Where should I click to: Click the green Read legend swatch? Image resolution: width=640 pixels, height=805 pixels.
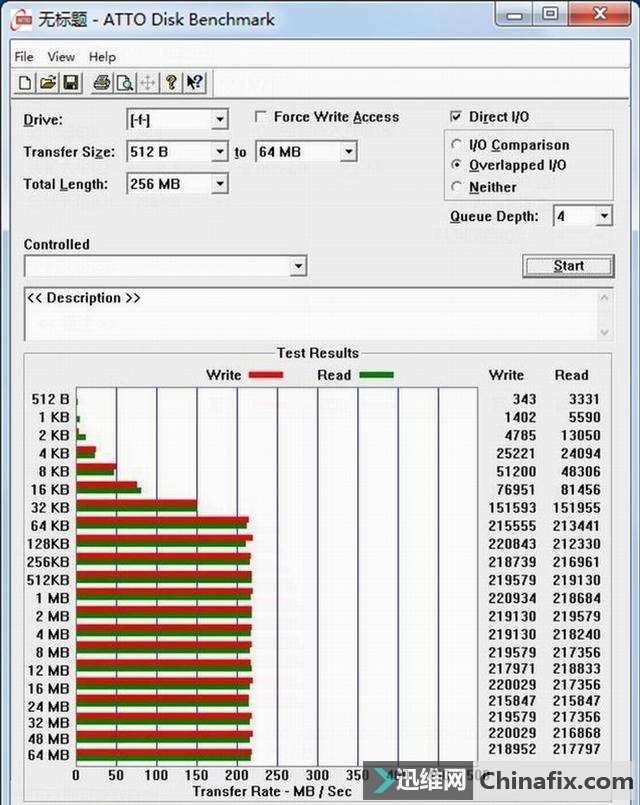tap(377, 375)
